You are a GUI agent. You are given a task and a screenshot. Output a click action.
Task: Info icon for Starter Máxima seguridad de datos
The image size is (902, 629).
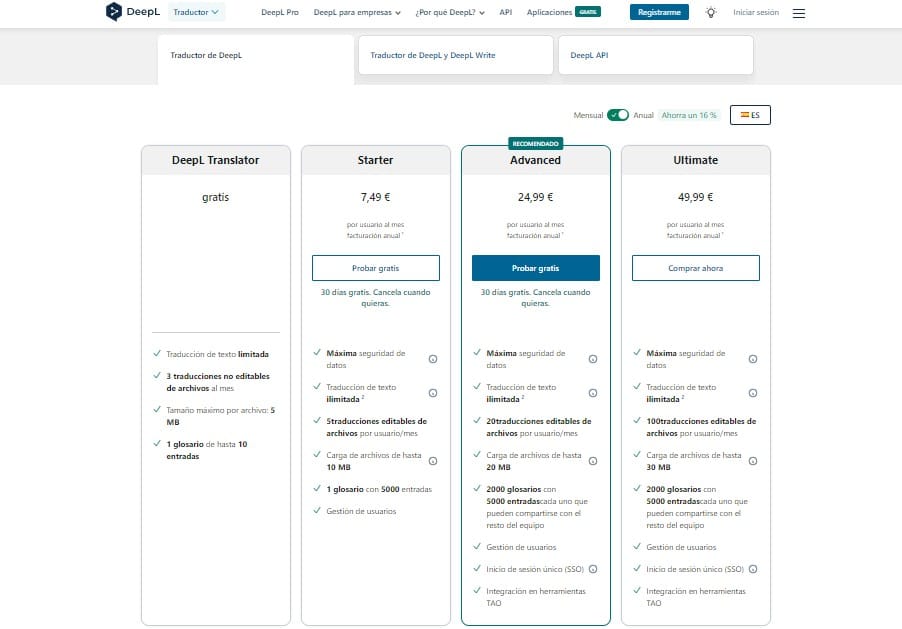click(433, 359)
